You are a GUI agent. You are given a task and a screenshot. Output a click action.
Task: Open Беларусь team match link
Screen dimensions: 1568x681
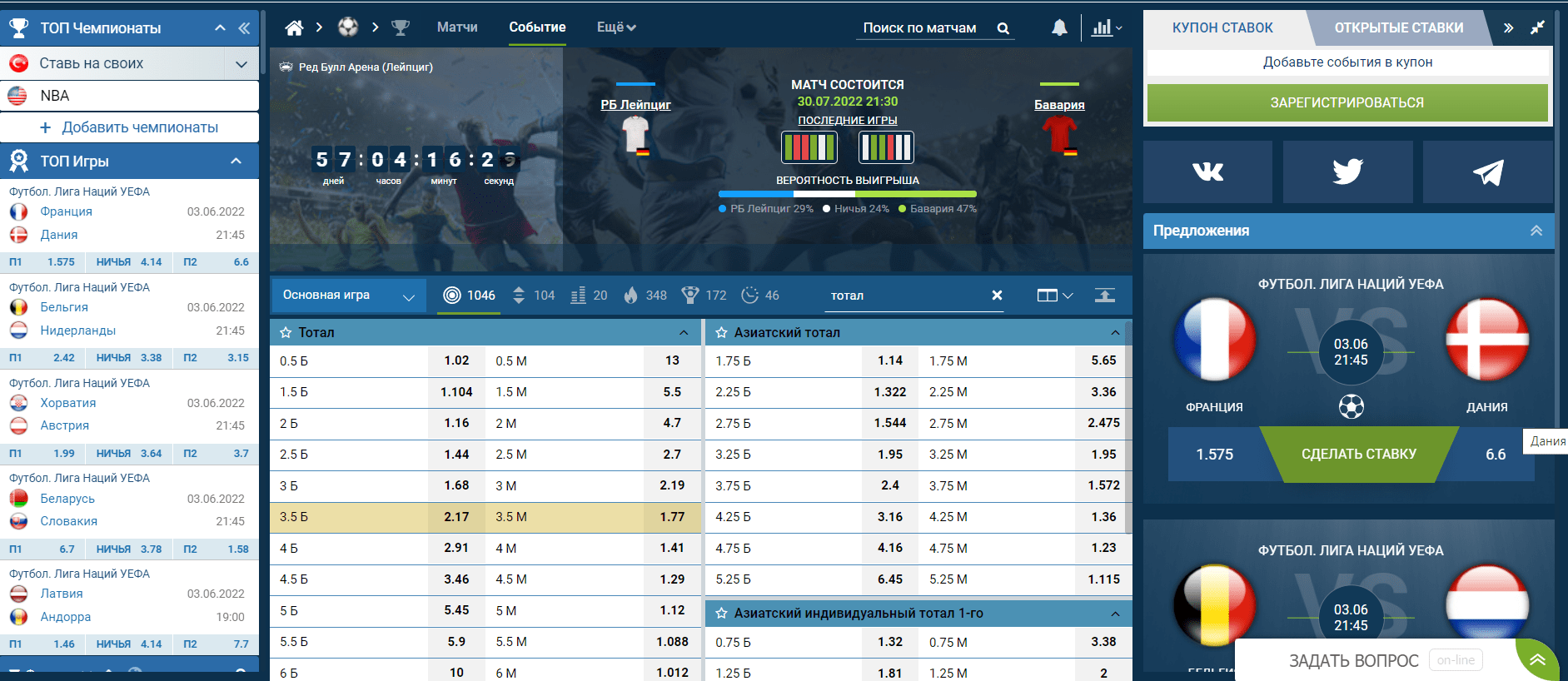(x=67, y=499)
